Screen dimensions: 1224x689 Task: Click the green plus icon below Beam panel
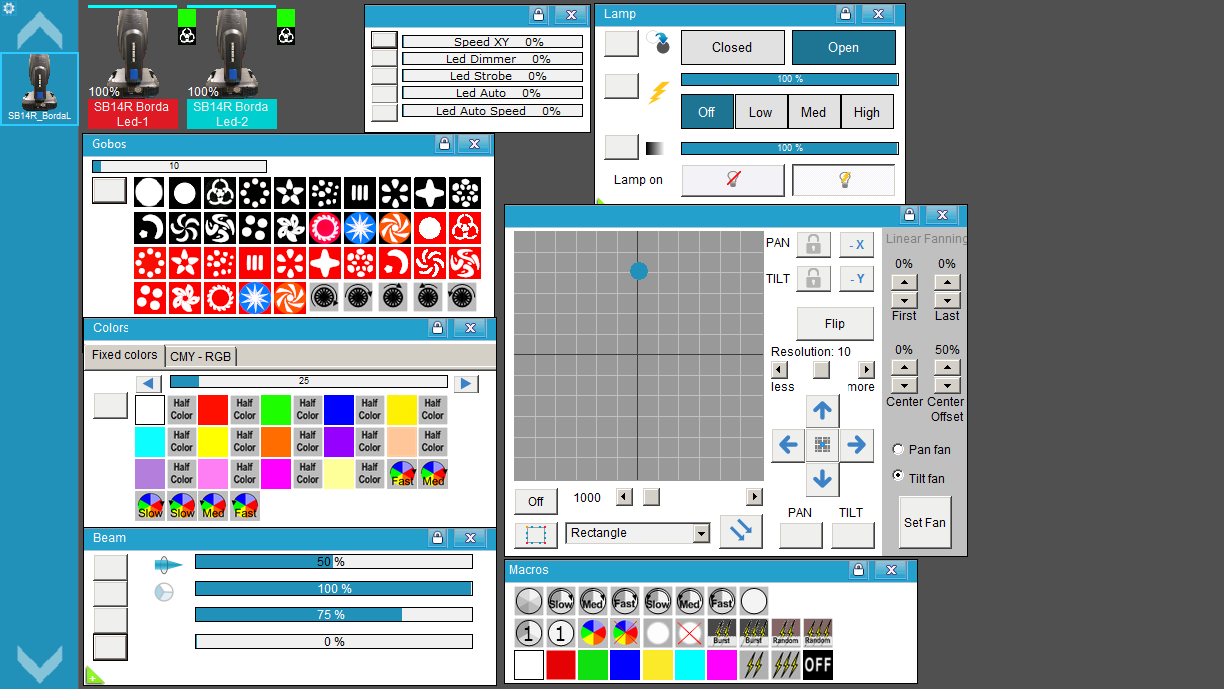93,675
